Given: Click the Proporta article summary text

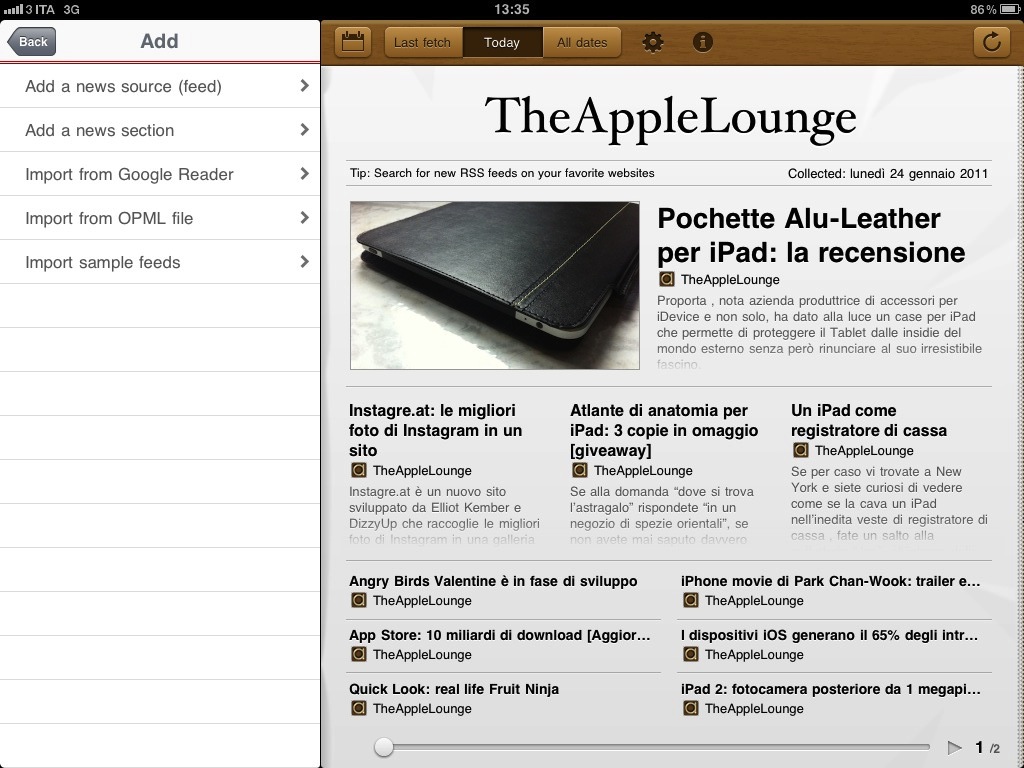Looking at the screenshot, I should click(x=819, y=332).
